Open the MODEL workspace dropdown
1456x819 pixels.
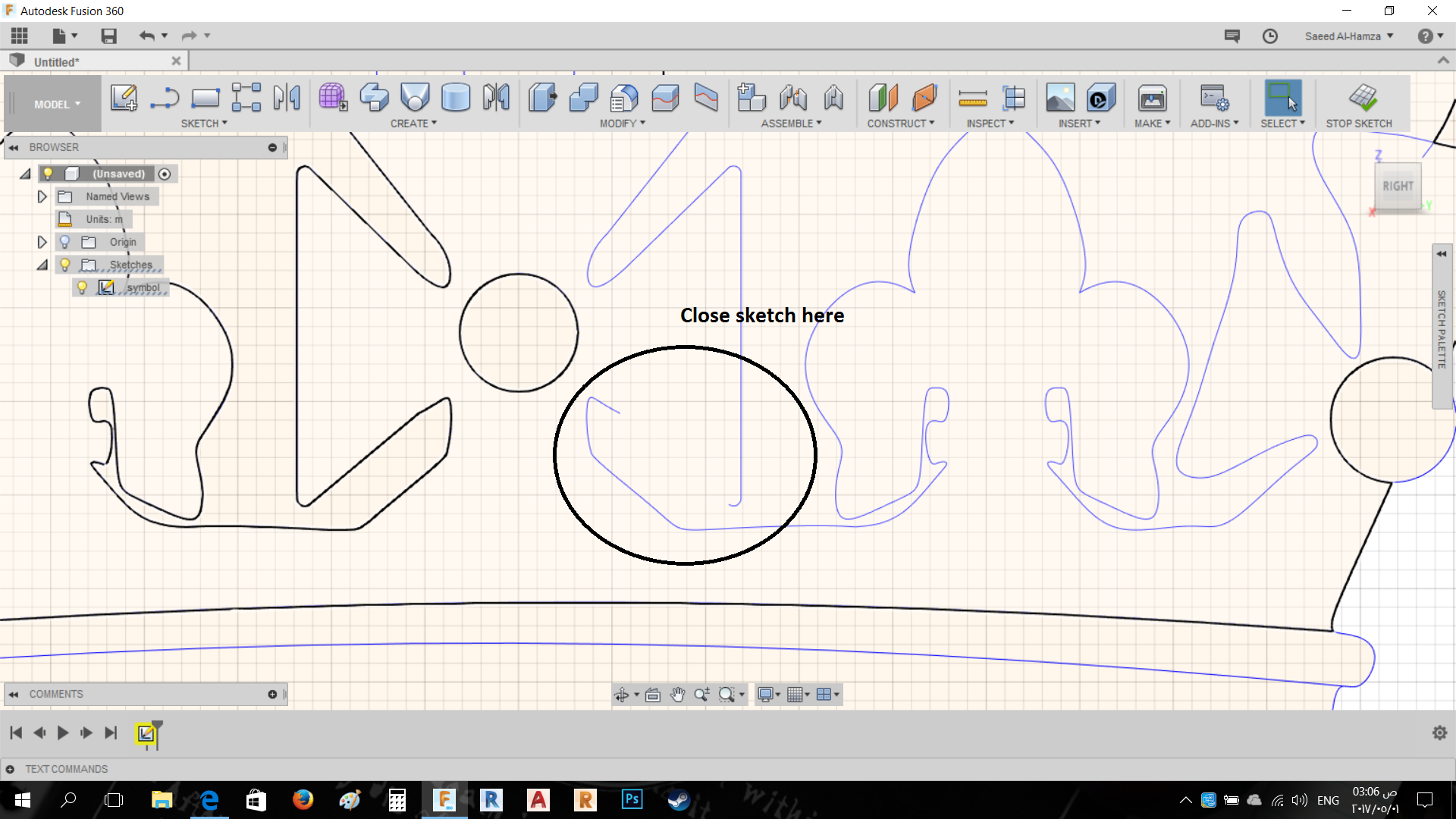(x=57, y=105)
